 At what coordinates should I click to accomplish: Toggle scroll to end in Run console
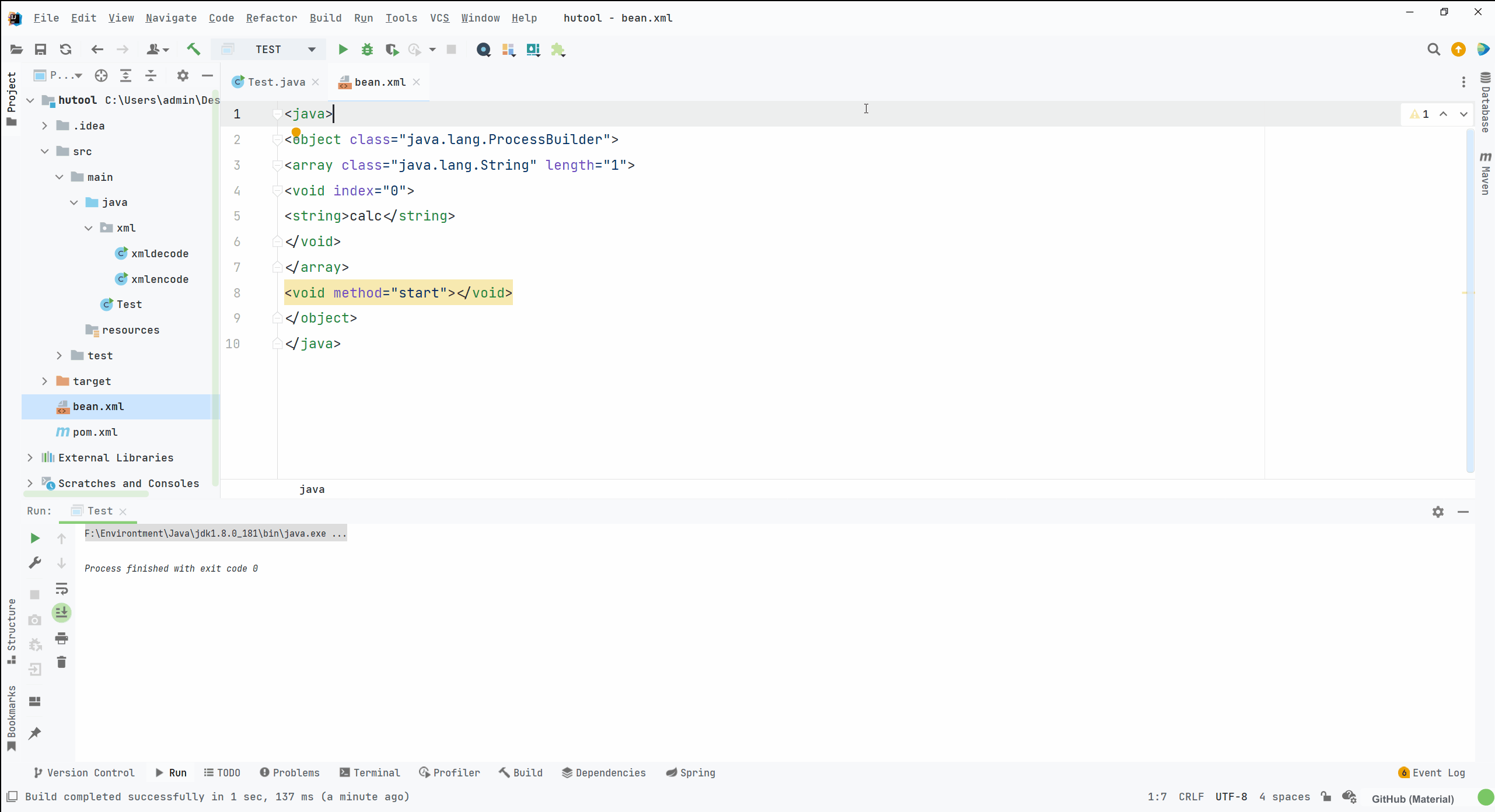pyautogui.click(x=61, y=612)
